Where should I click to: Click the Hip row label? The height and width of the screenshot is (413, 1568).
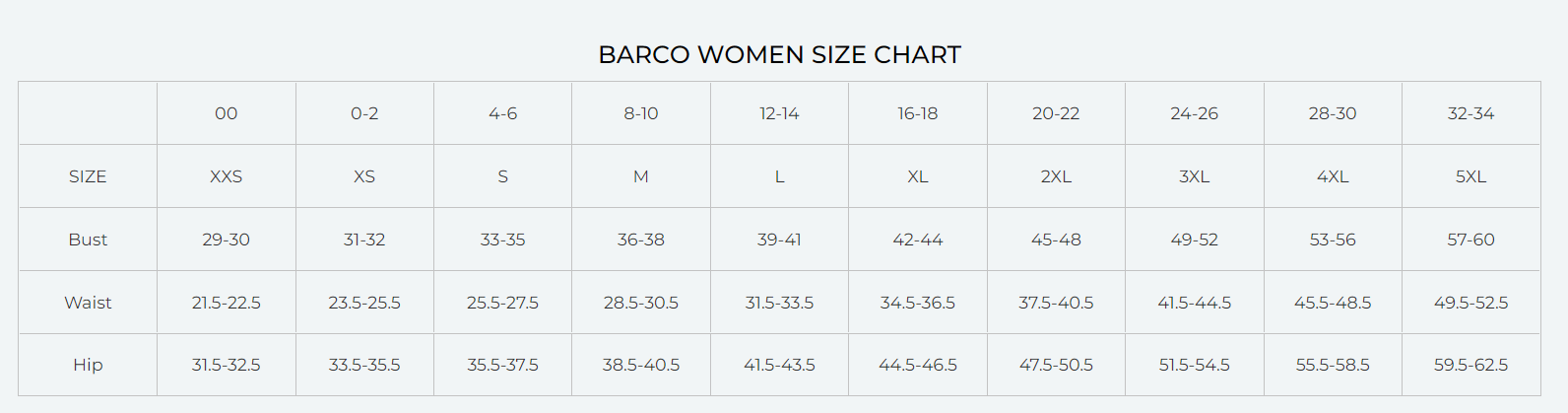(x=88, y=365)
